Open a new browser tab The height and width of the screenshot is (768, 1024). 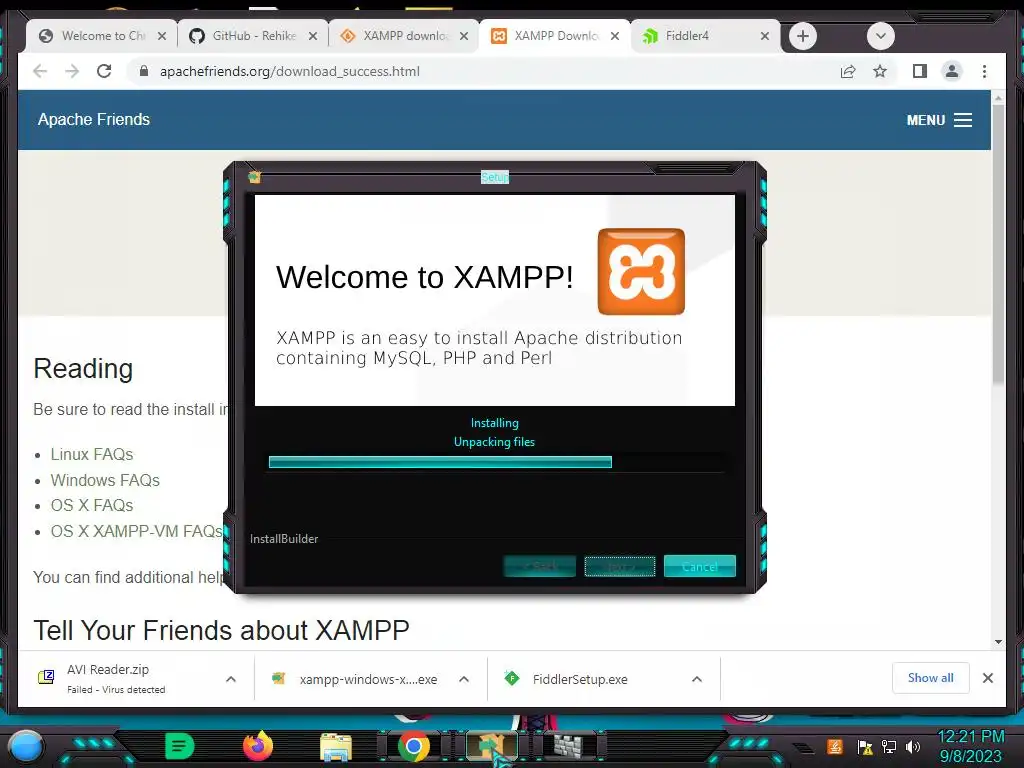click(x=803, y=36)
